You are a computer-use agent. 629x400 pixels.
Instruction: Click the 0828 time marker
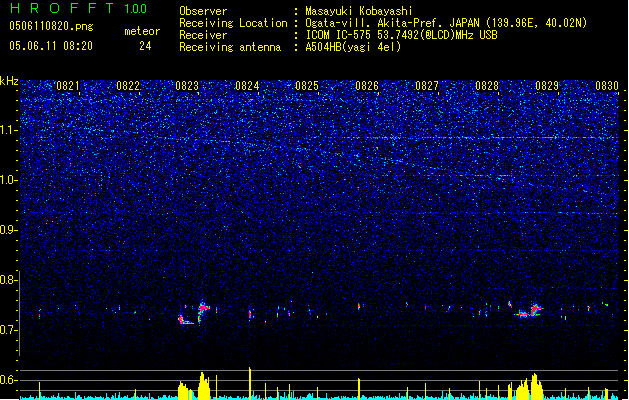(487, 86)
